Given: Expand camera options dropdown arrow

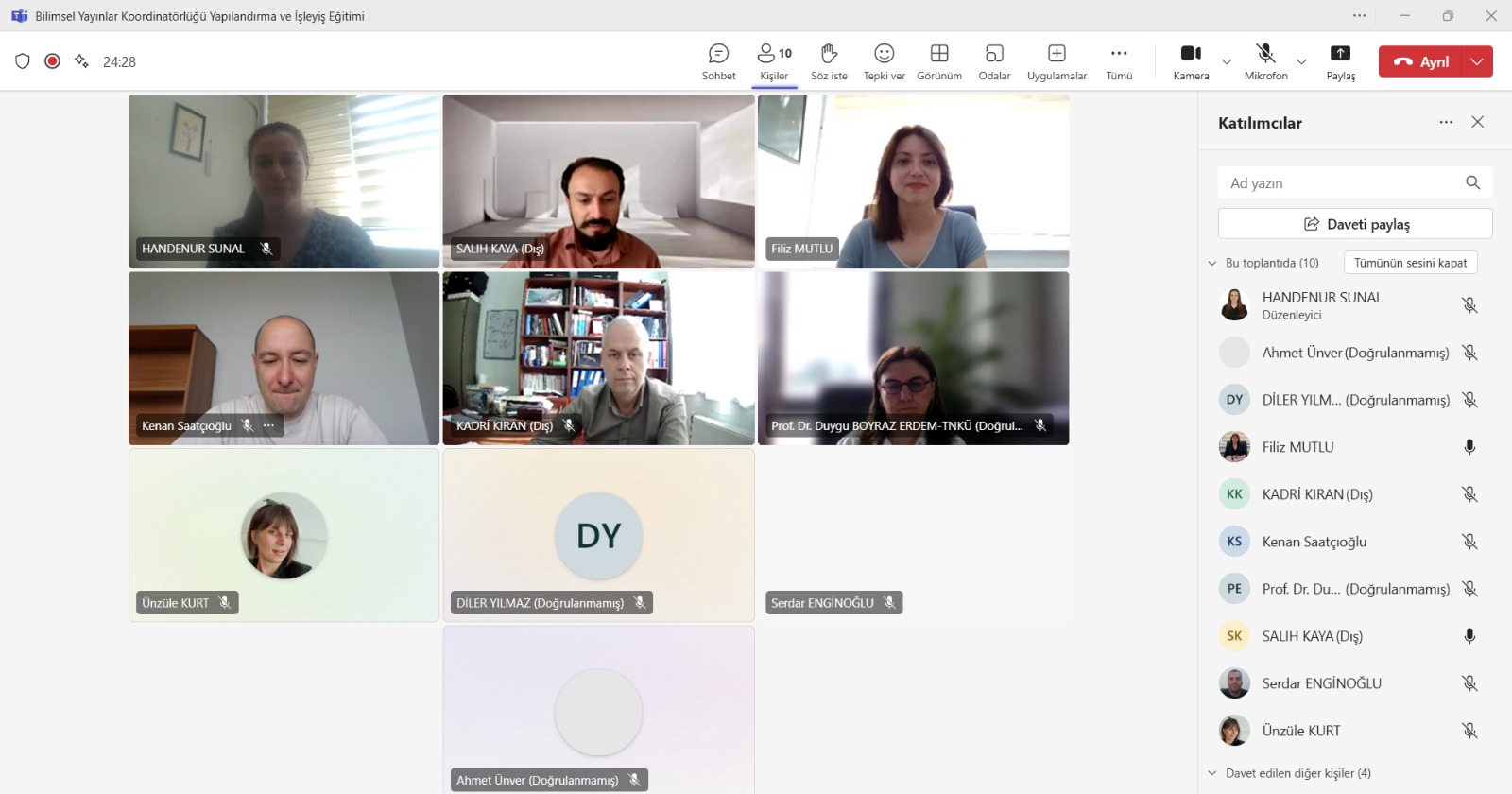Looking at the screenshot, I should pyautogui.click(x=1227, y=62).
